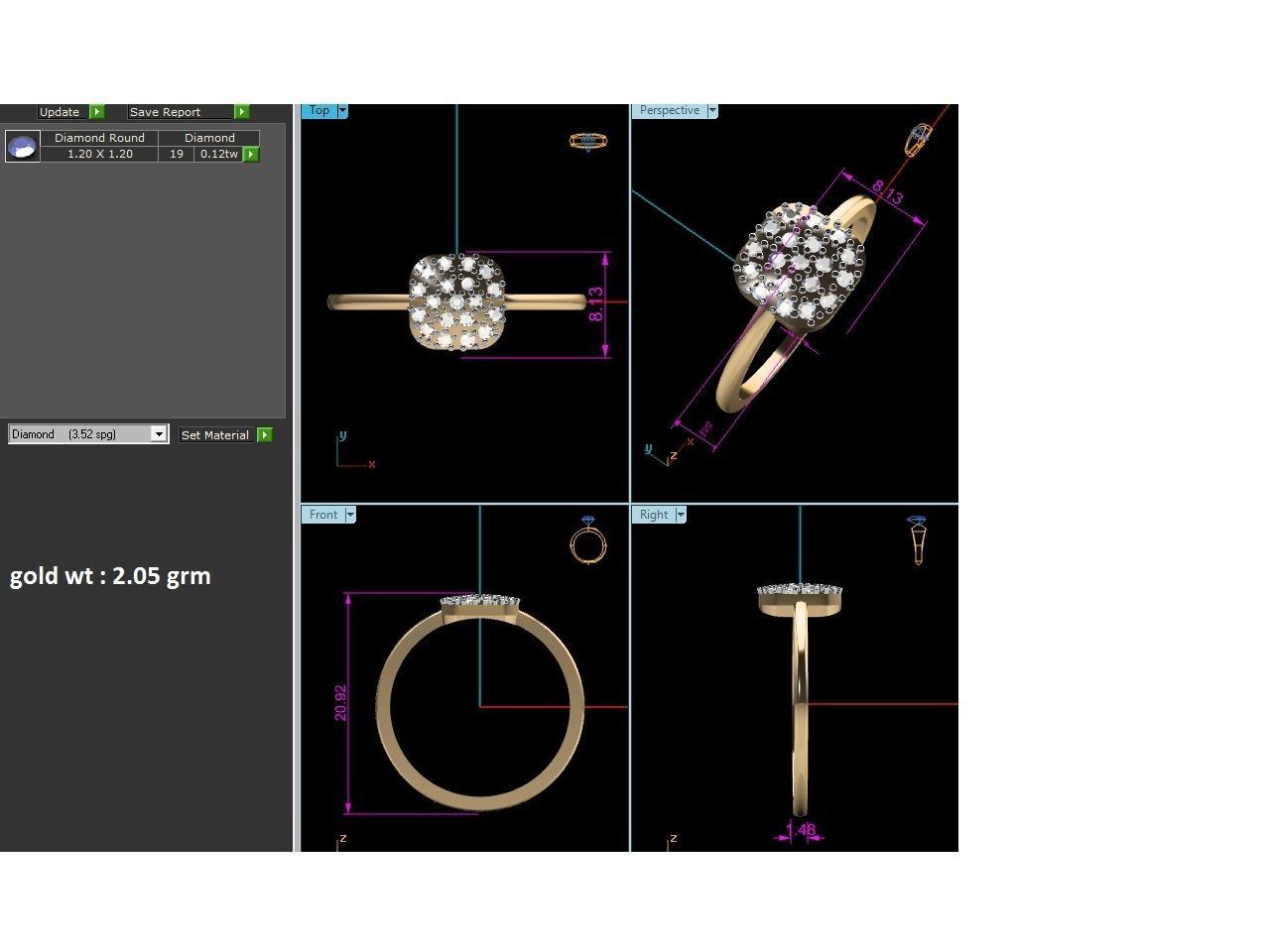Click the Diamond Round header cell

click(99, 138)
